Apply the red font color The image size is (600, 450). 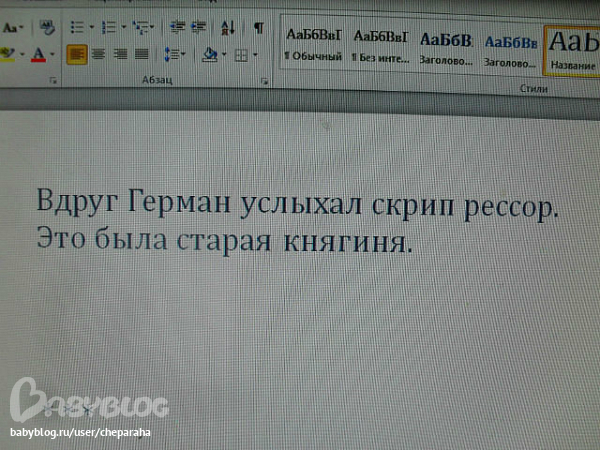tap(39, 54)
